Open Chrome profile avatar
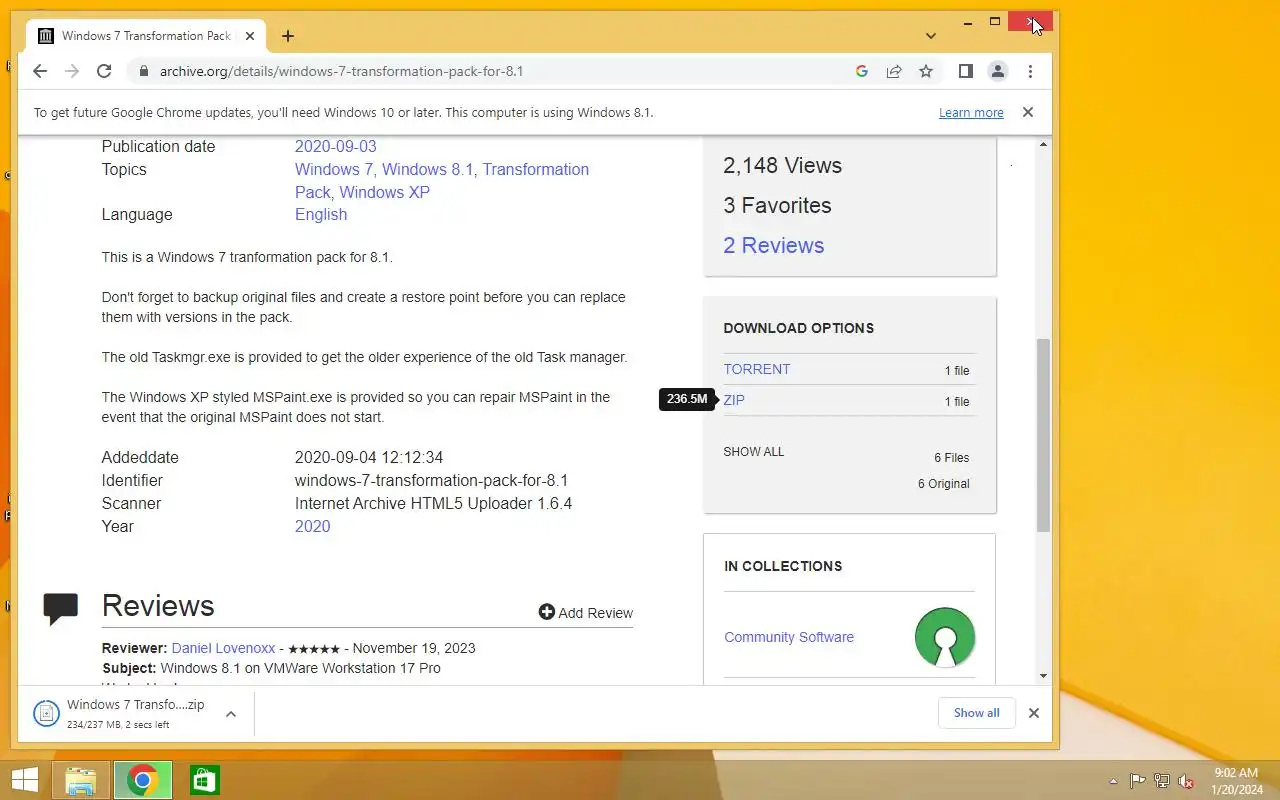Viewport: 1280px width, 800px height. pyautogui.click(x=998, y=71)
